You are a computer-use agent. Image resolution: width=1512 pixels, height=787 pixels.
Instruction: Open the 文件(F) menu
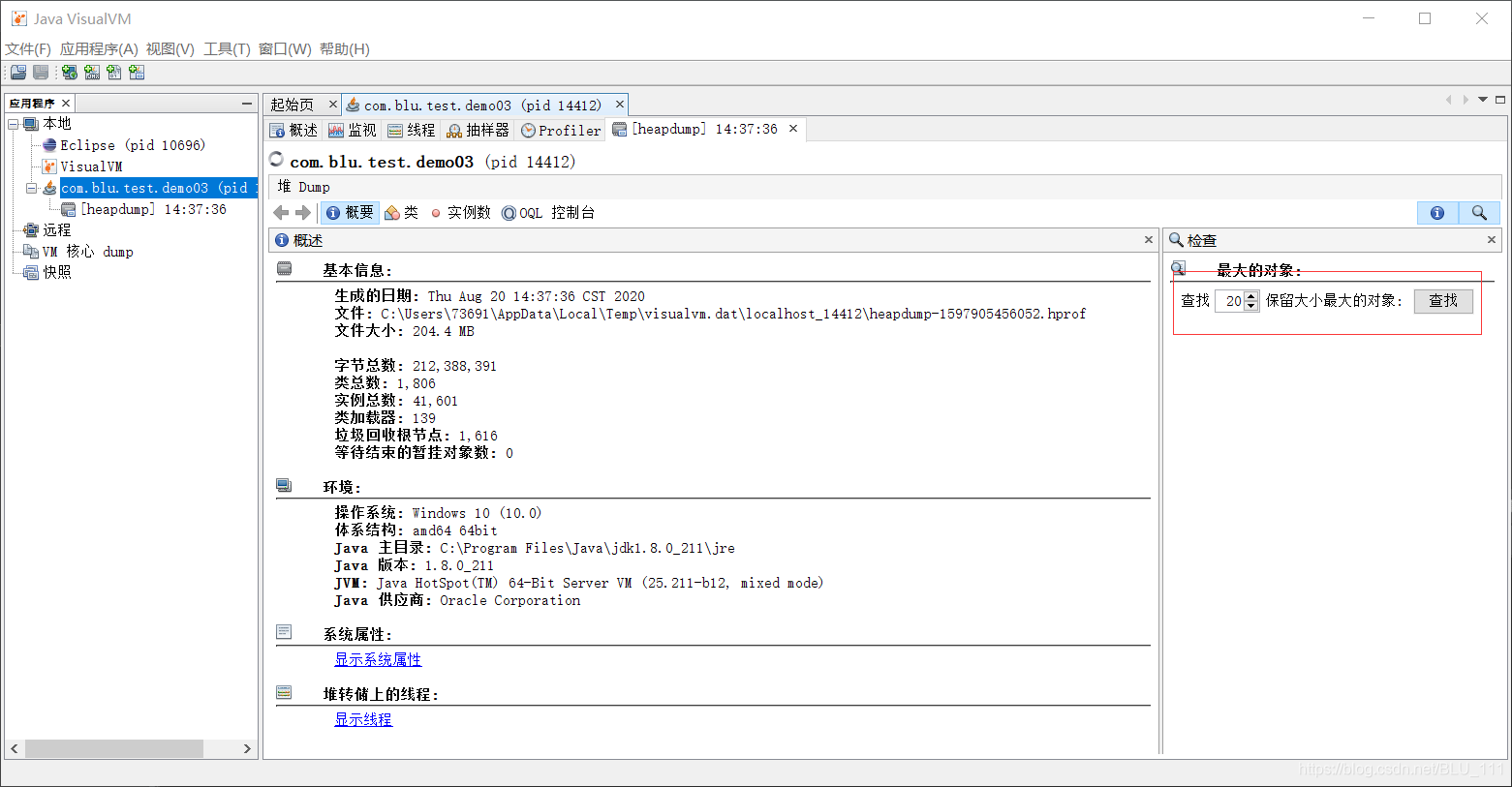coord(28,49)
